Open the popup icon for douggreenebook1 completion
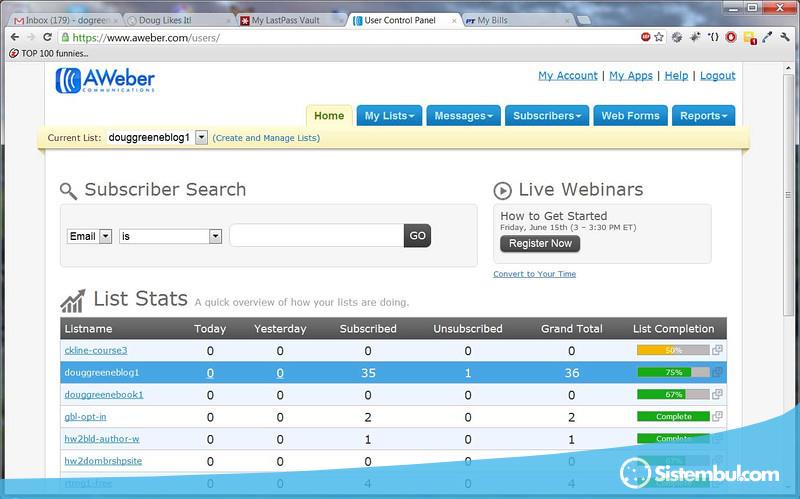 pos(717,394)
